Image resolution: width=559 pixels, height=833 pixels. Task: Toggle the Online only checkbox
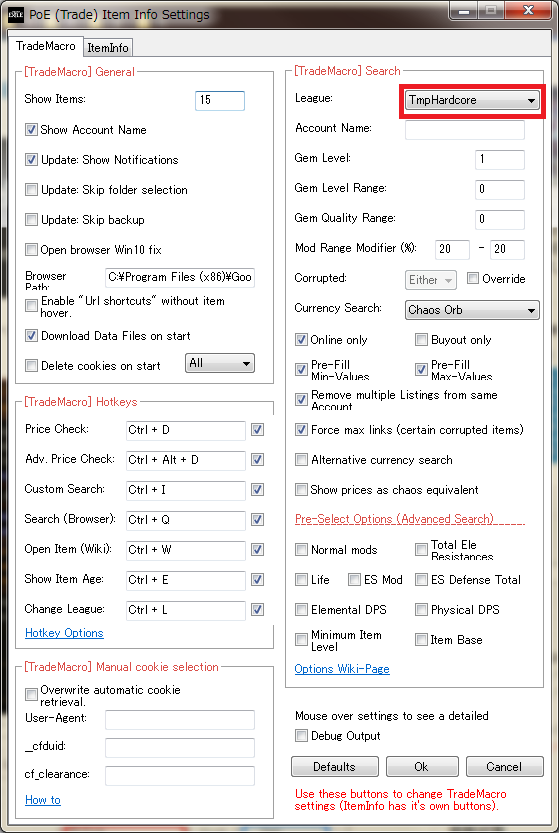click(x=301, y=339)
